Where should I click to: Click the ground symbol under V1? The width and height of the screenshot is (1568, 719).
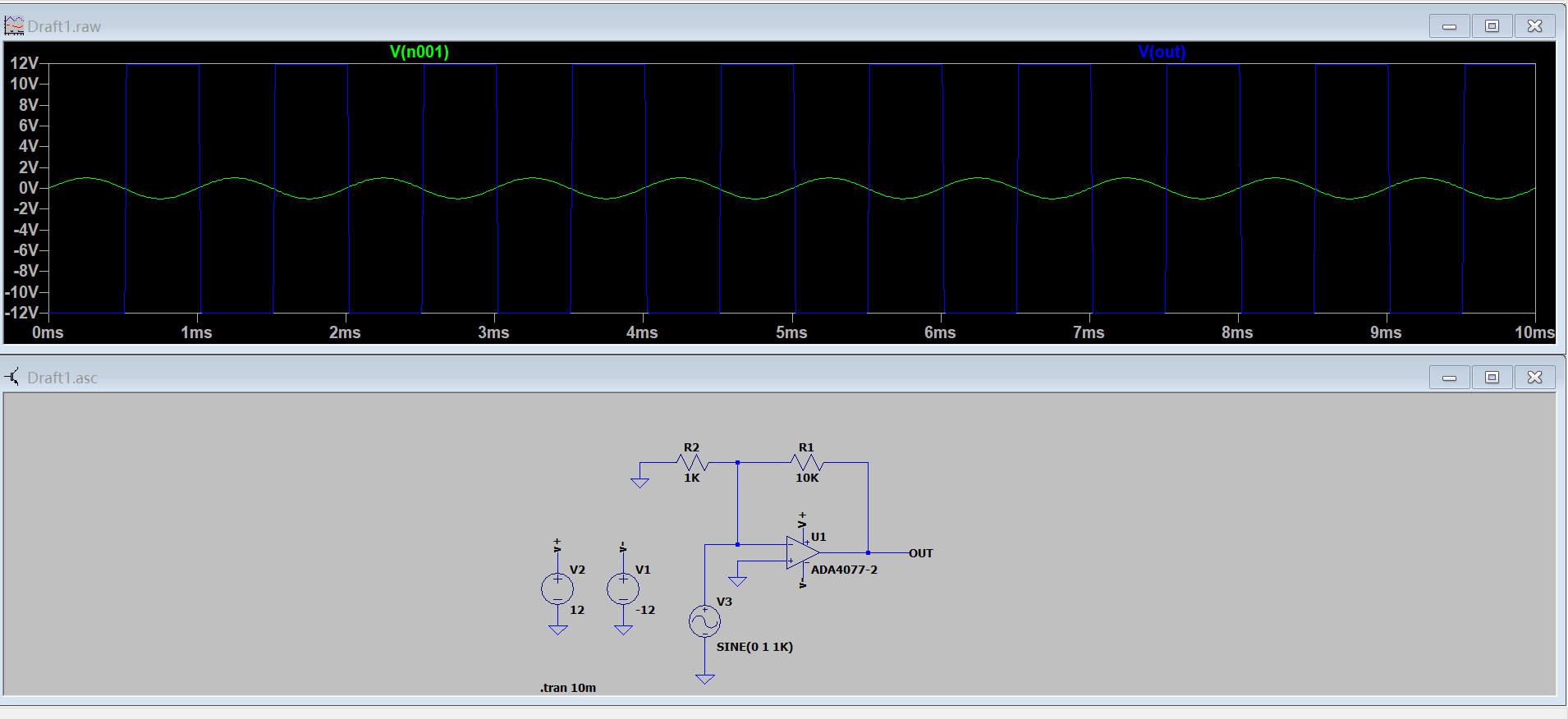pyautogui.click(x=623, y=630)
